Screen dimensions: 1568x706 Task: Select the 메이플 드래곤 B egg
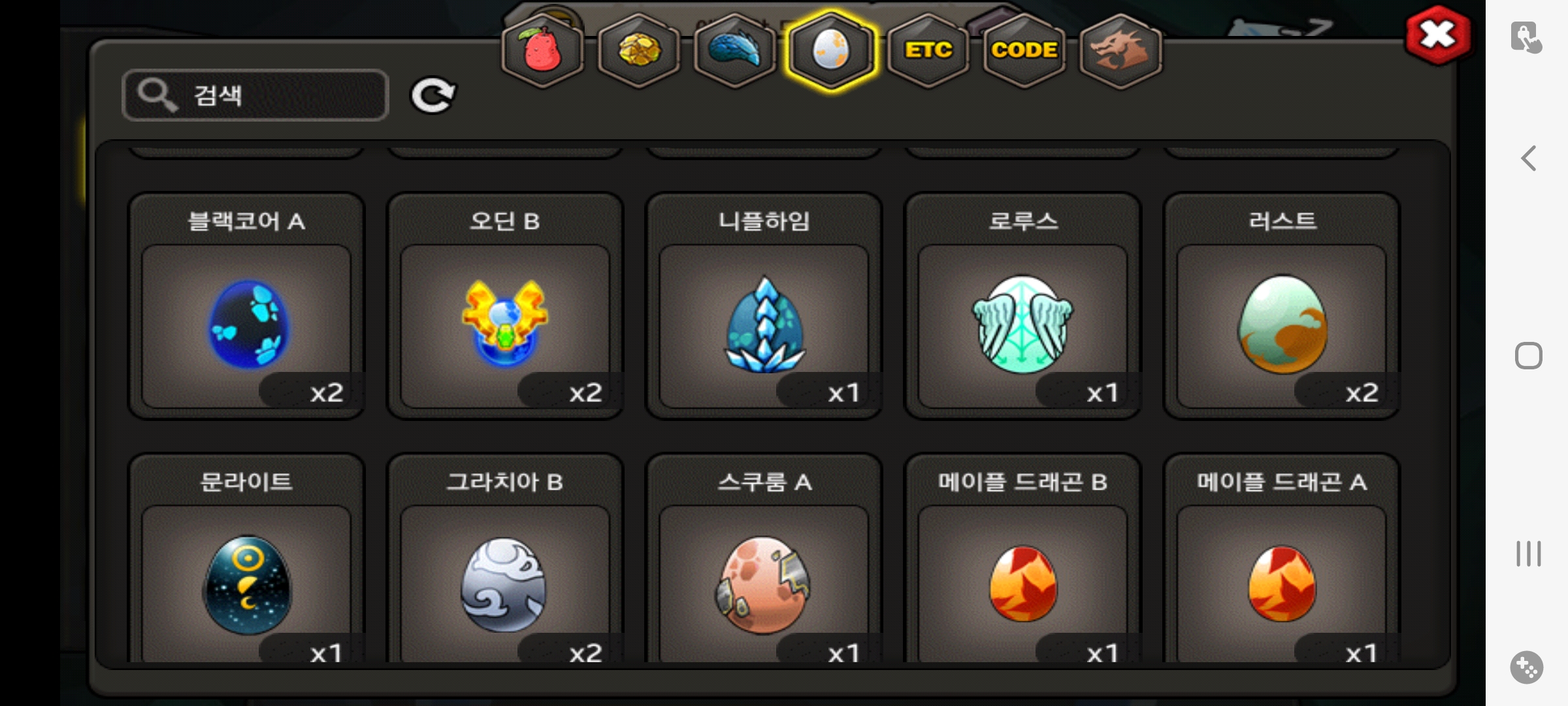tap(1022, 559)
